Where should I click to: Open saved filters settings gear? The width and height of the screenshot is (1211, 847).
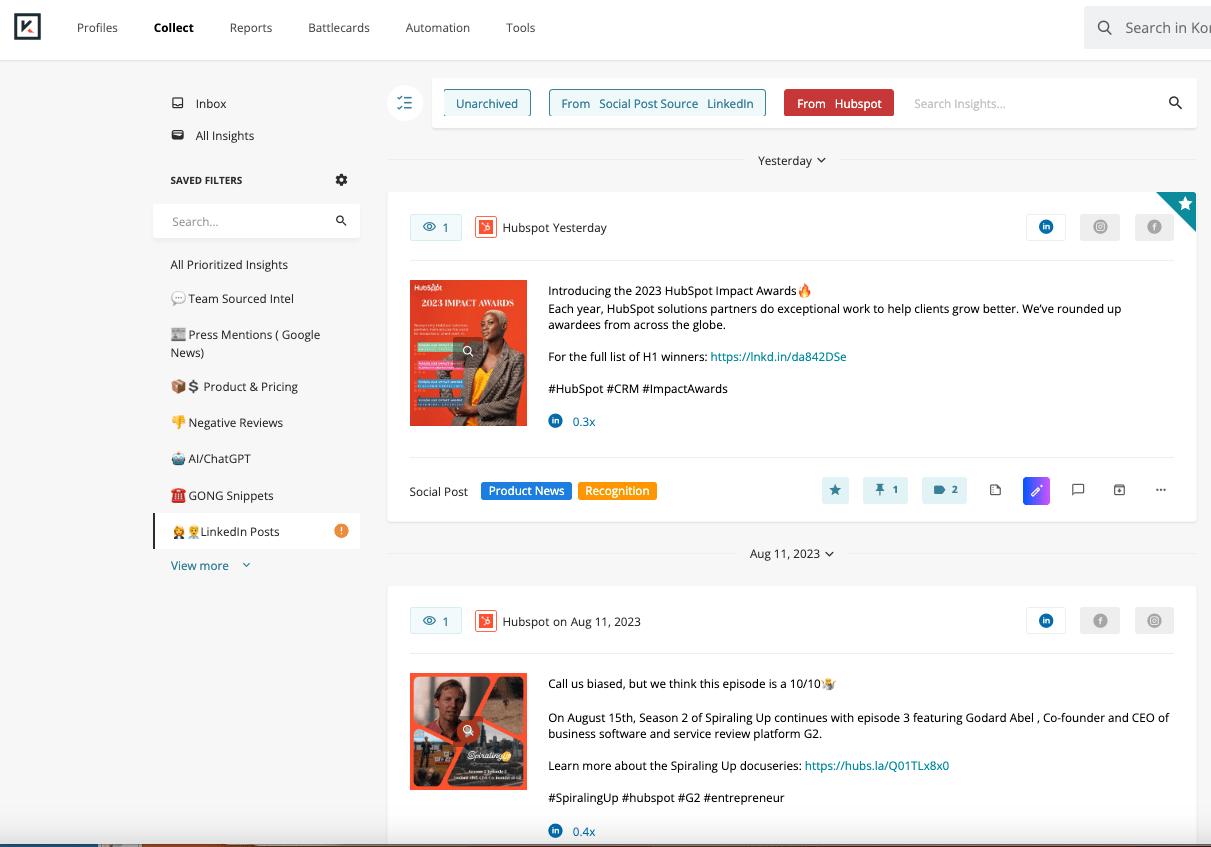click(x=341, y=180)
